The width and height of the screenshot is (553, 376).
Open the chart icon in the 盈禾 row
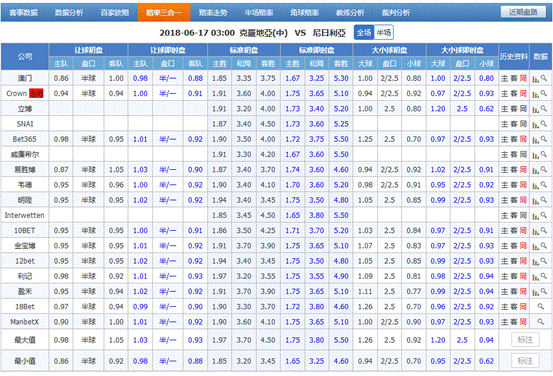pos(535,292)
